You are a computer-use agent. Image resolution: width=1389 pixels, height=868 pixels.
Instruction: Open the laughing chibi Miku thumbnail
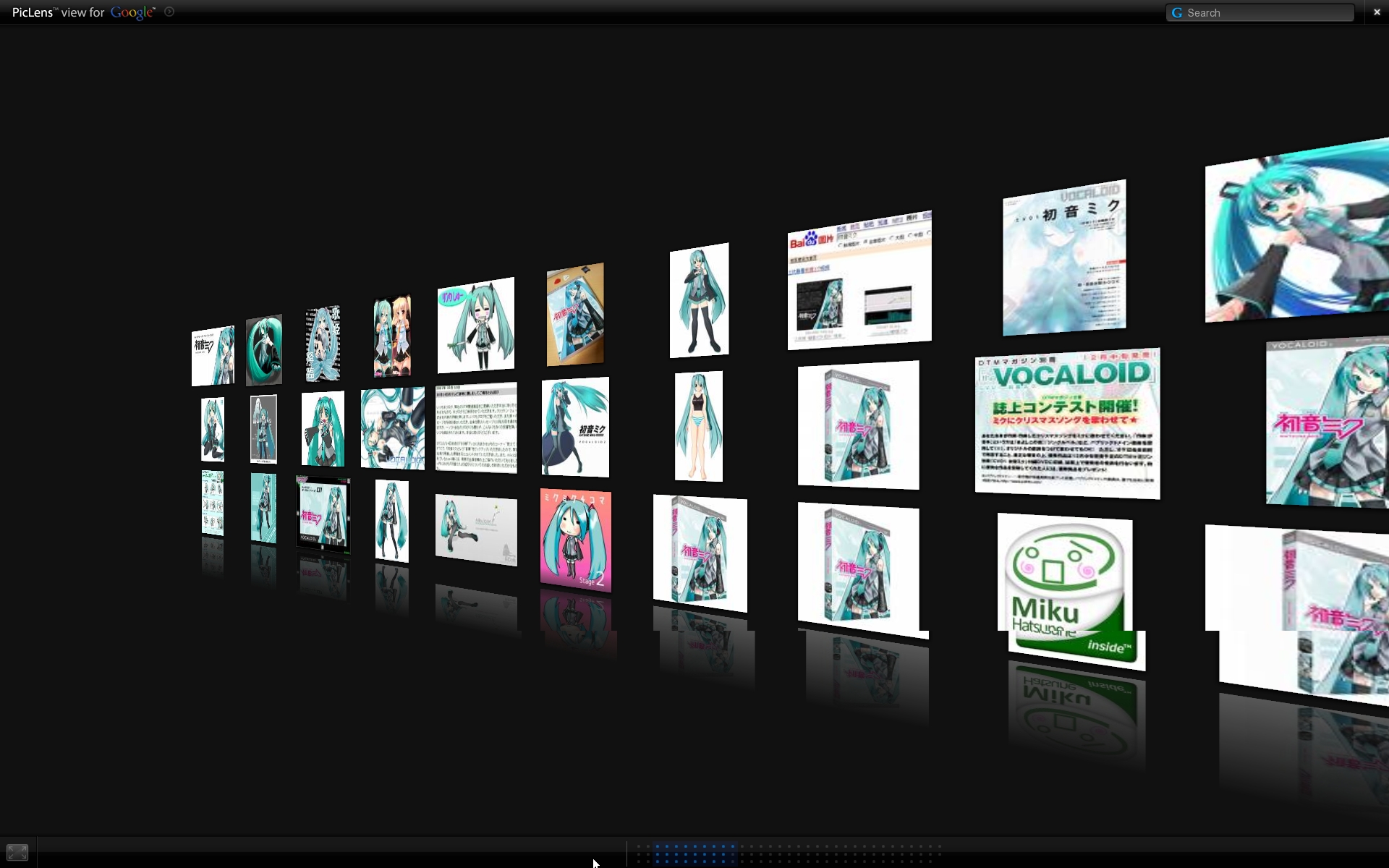click(x=476, y=325)
